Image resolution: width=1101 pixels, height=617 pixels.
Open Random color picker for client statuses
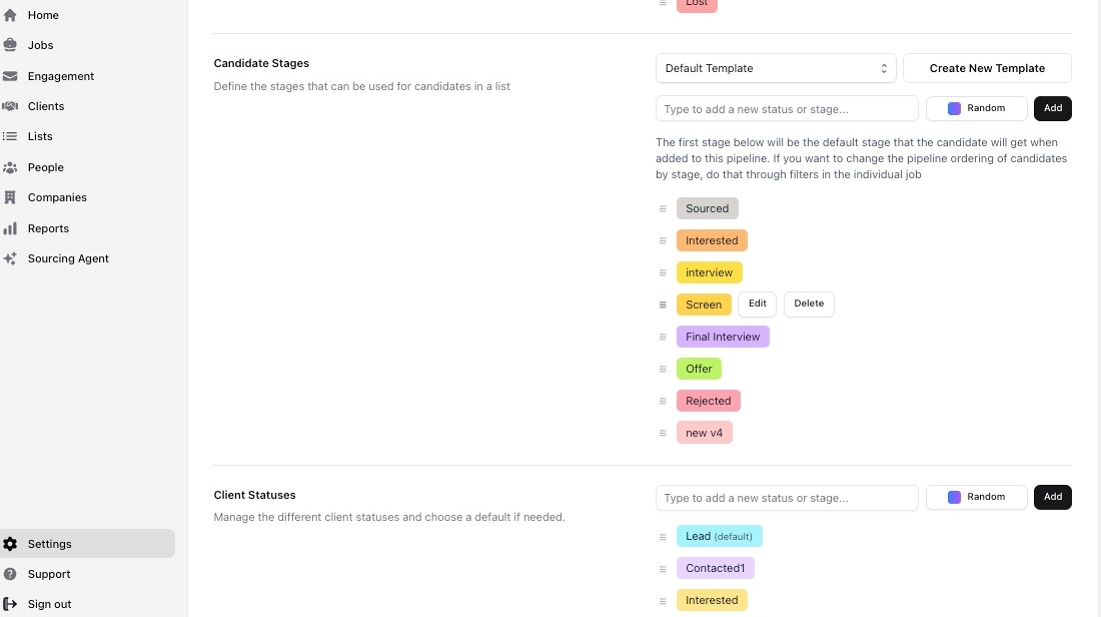coord(976,497)
